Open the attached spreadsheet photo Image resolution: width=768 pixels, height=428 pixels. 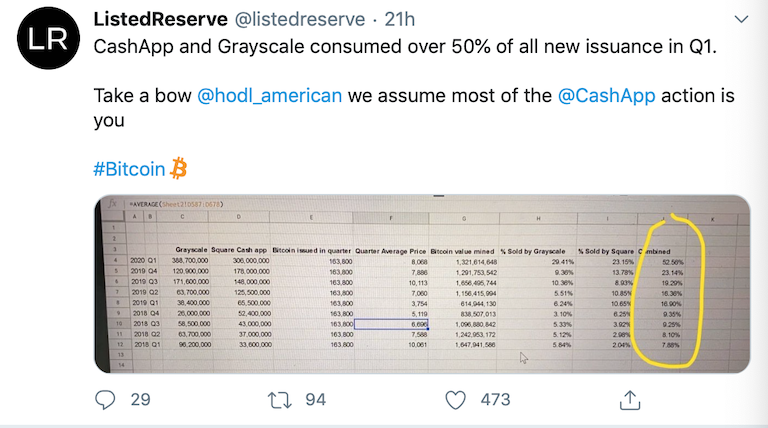pos(422,284)
